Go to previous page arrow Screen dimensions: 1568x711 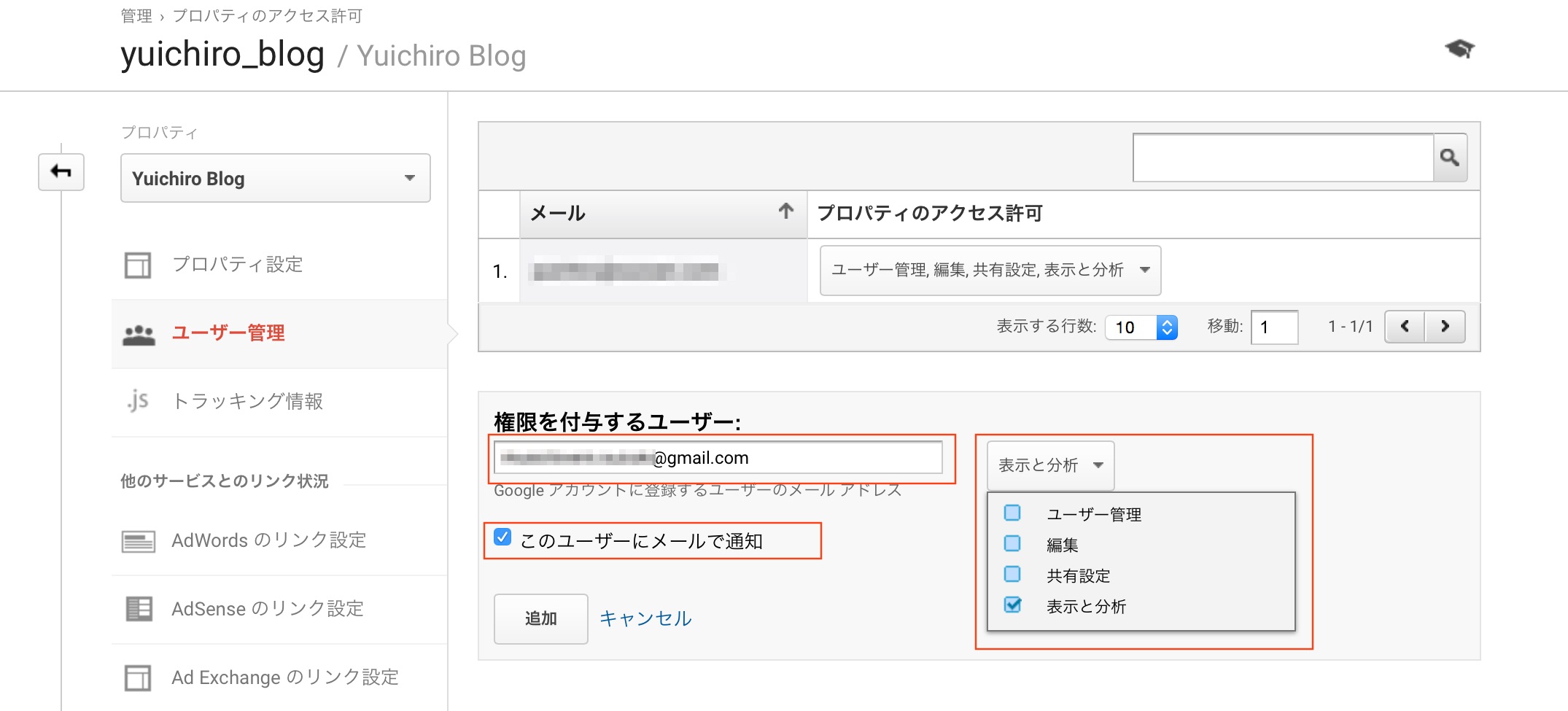1405,326
